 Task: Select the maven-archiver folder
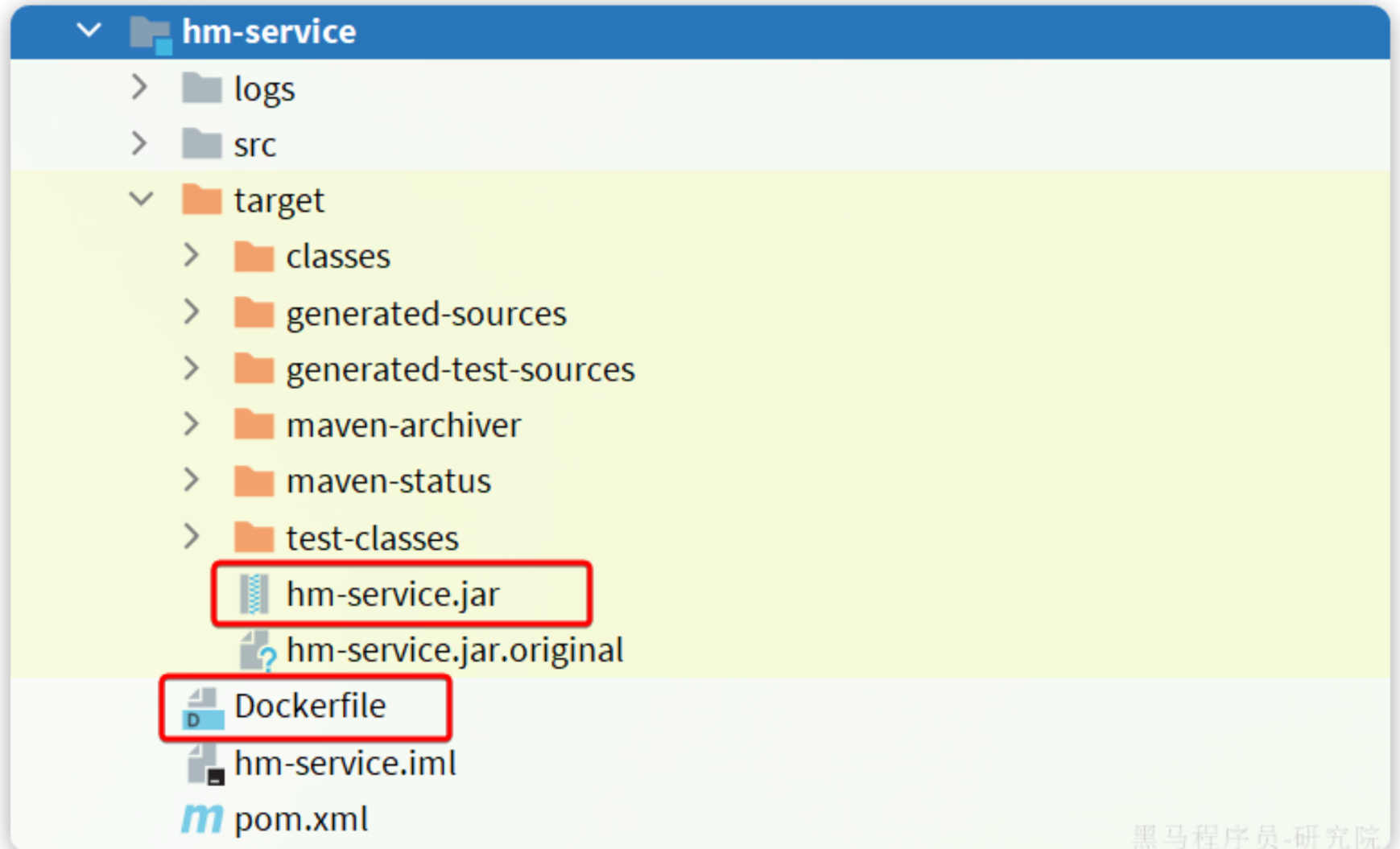tap(403, 425)
